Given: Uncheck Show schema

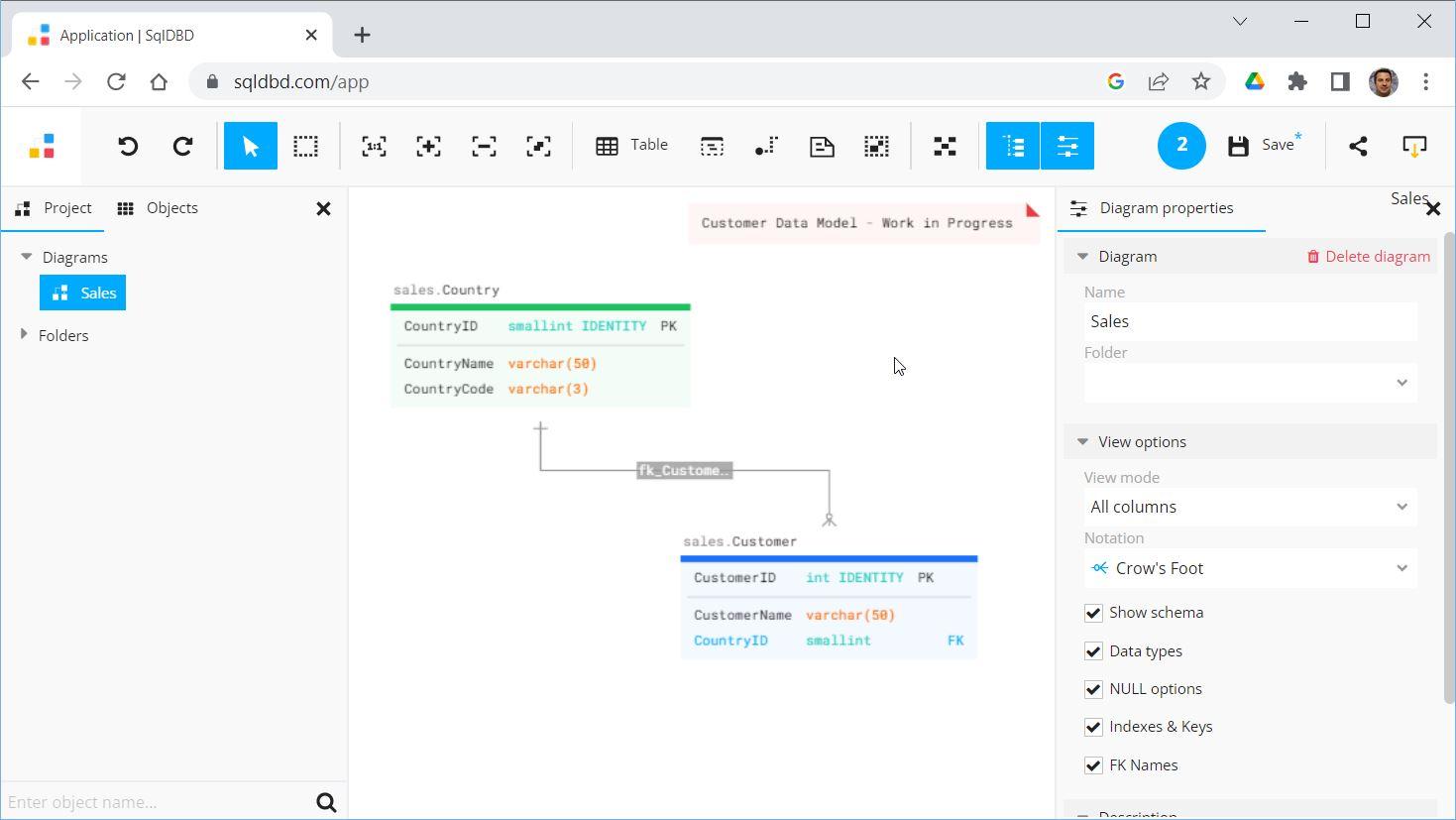Looking at the screenshot, I should click(x=1093, y=613).
